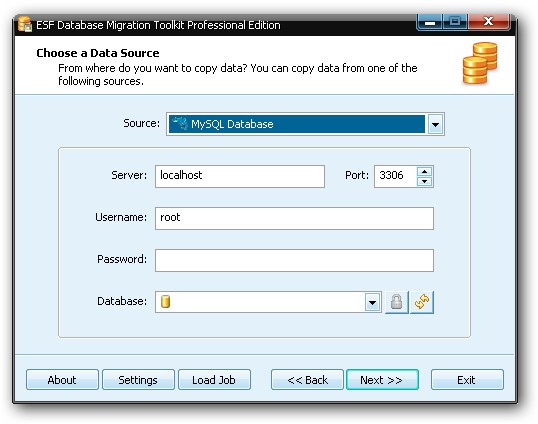The image size is (538, 424).
Task: Increase the Port value with up arrow
Action: [425, 171]
